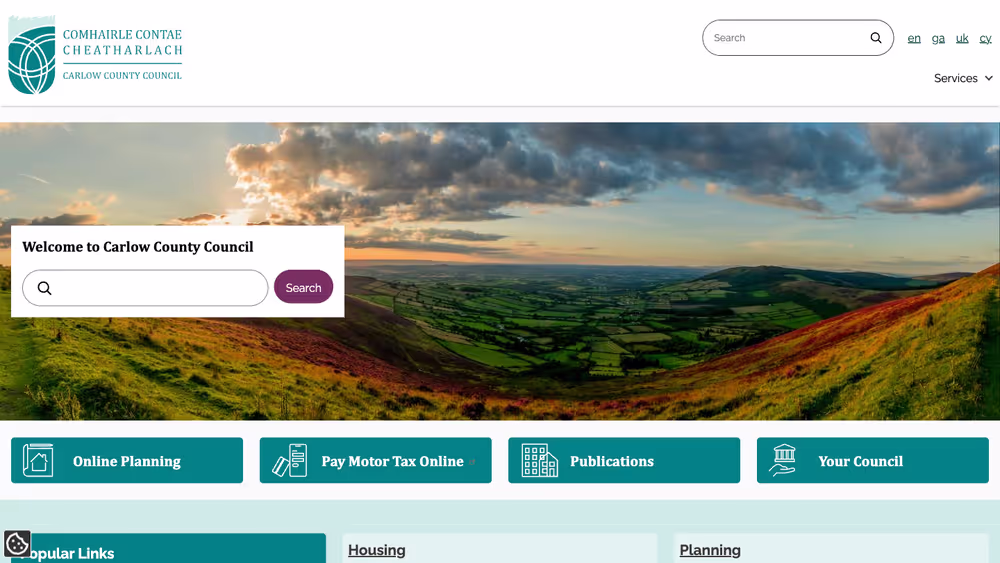Click the header search magnifier icon
1000x563 pixels.
tap(876, 38)
